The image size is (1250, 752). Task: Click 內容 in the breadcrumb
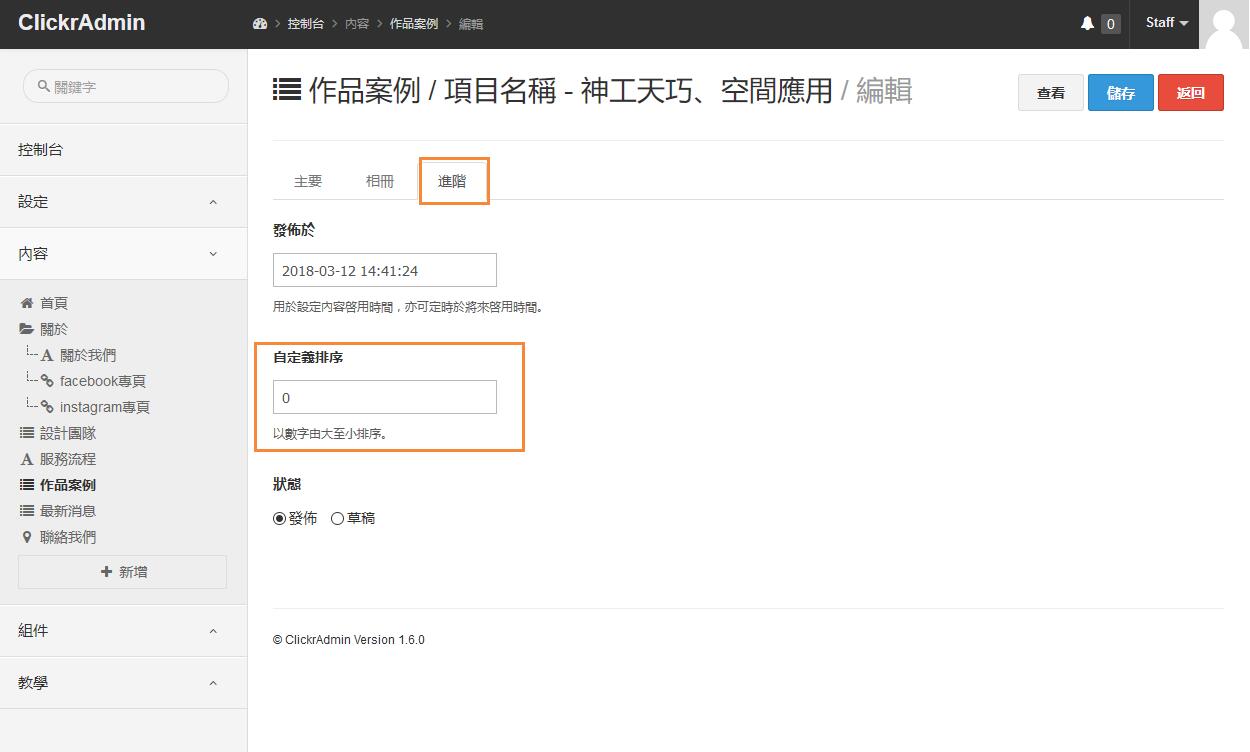click(x=357, y=23)
